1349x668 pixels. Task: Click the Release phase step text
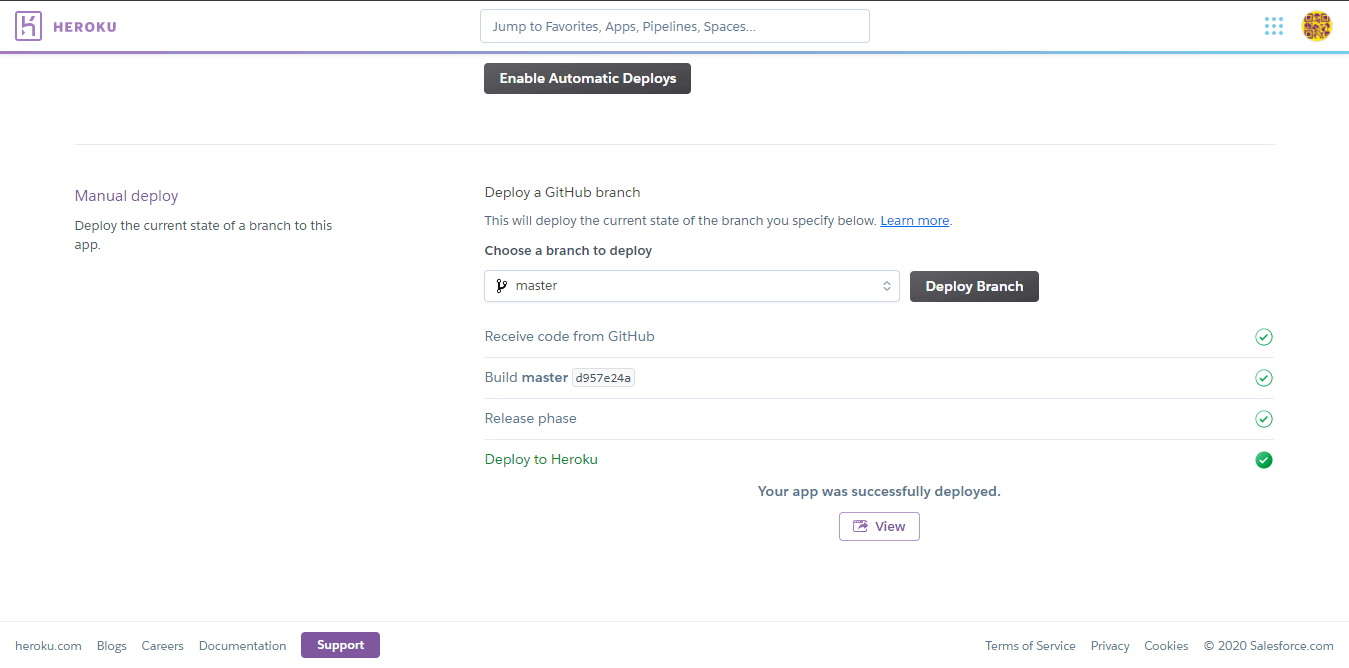pyautogui.click(x=530, y=419)
